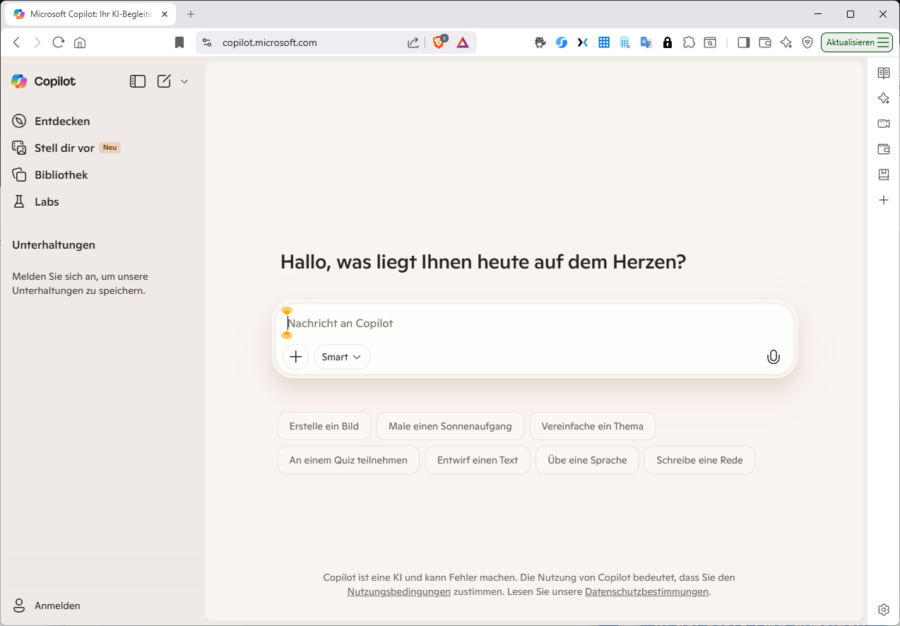900x626 pixels.
Task: Open a new chat with the compose icon
Action: 164,81
